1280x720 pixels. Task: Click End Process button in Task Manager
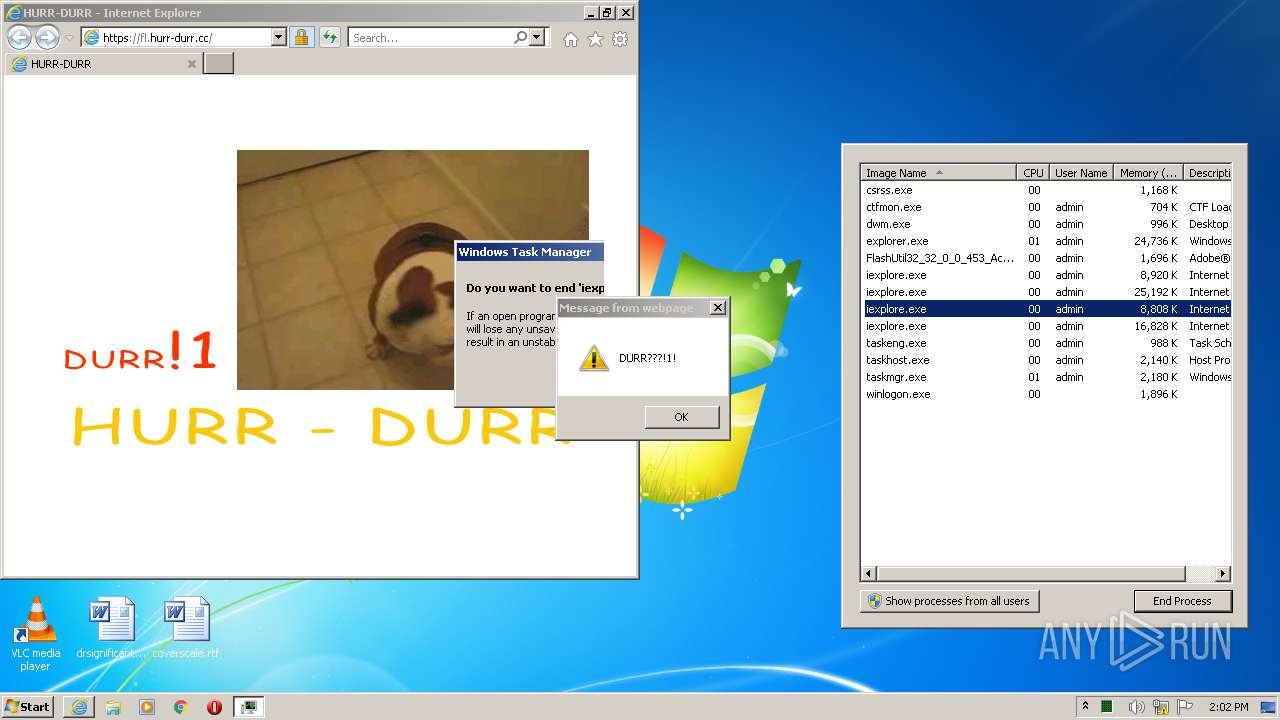pyautogui.click(x=1182, y=601)
